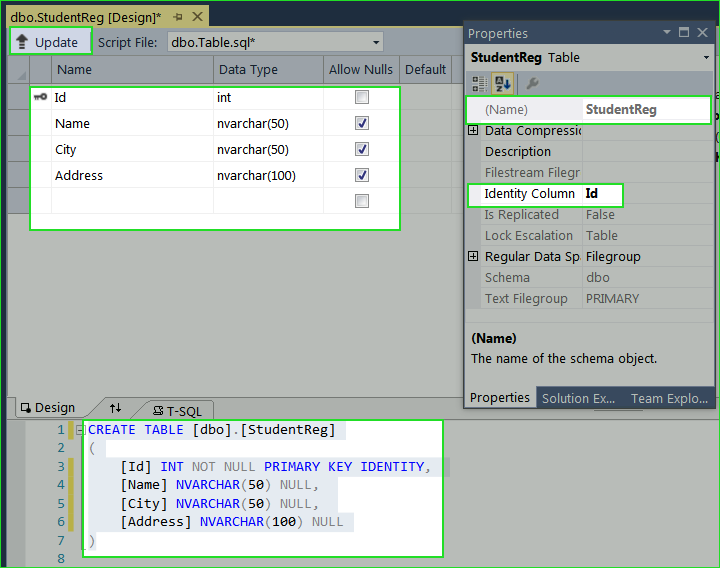This screenshot has height=568, width=720.
Task: Click the primary key icon beside Id
Action: (40, 97)
